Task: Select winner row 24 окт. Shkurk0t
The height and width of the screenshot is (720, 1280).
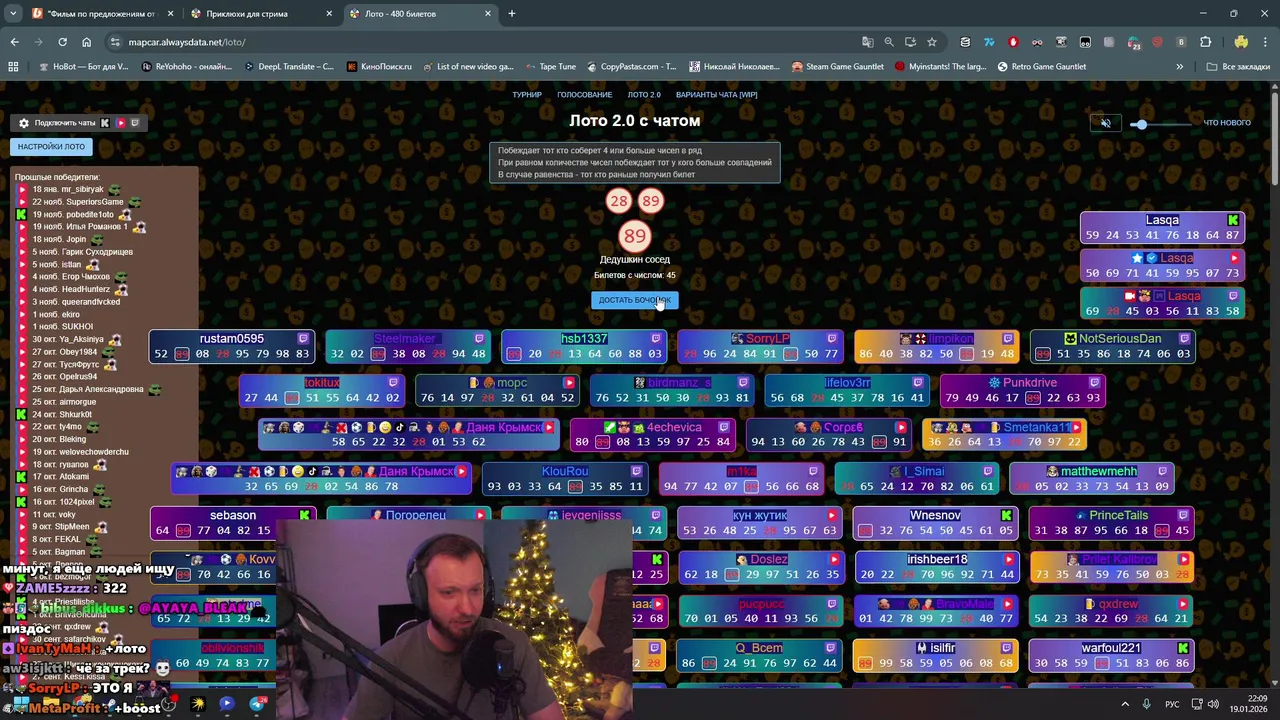Action: (x=62, y=414)
